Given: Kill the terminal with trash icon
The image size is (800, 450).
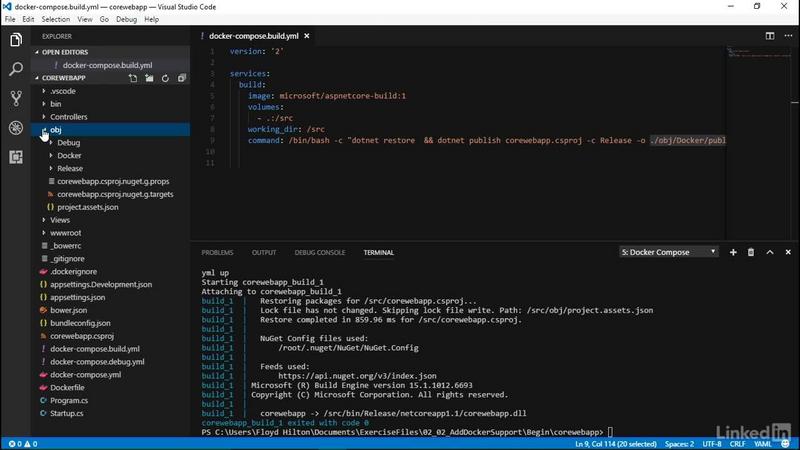Looking at the screenshot, I should pos(751,252).
